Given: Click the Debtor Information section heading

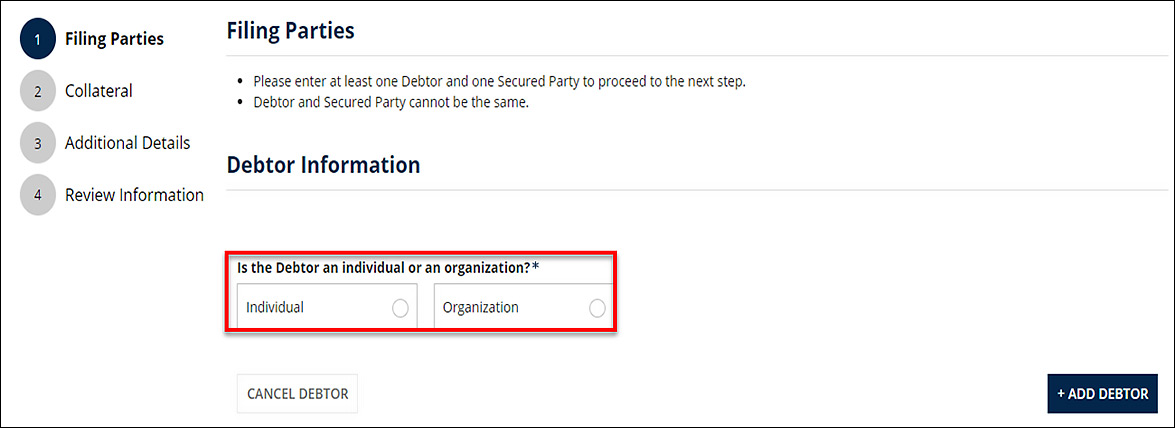Looking at the screenshot, I should pos(323,165).
